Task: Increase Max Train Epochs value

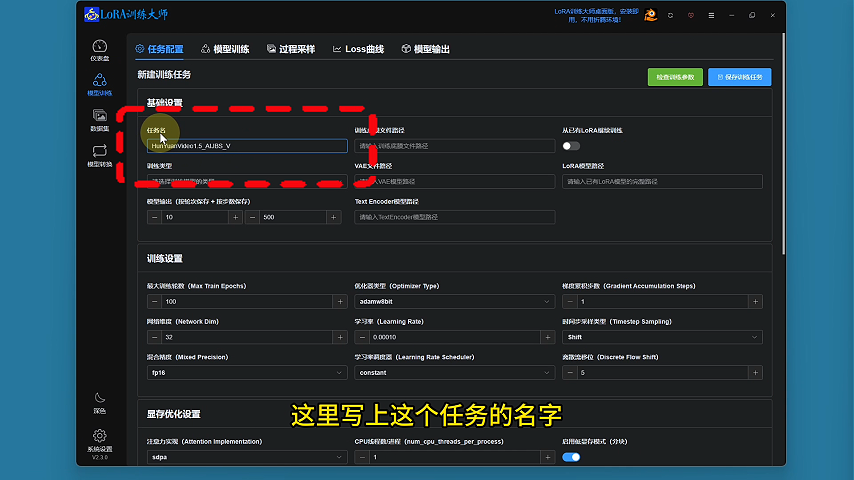Action: coord(340,302)
